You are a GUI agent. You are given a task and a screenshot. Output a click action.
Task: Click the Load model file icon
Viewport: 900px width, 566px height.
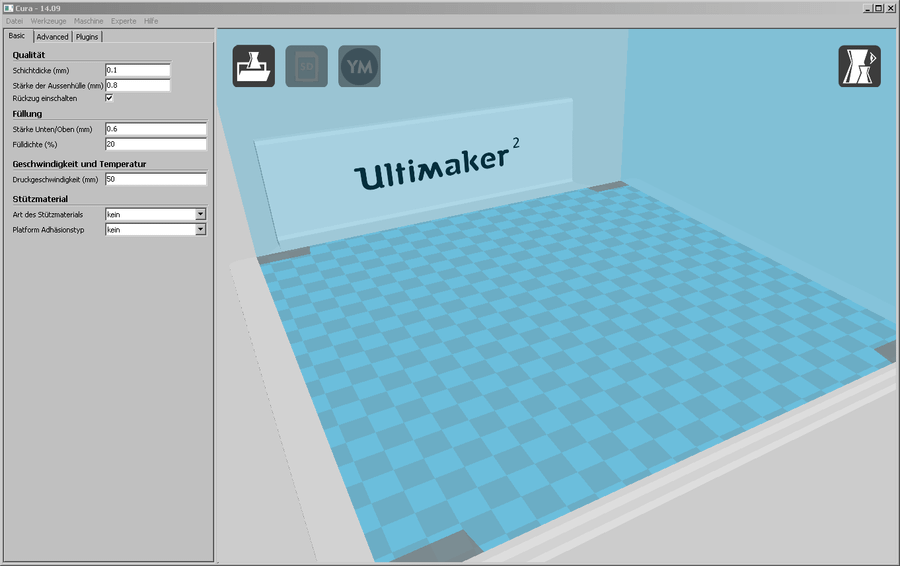point(254,66)
